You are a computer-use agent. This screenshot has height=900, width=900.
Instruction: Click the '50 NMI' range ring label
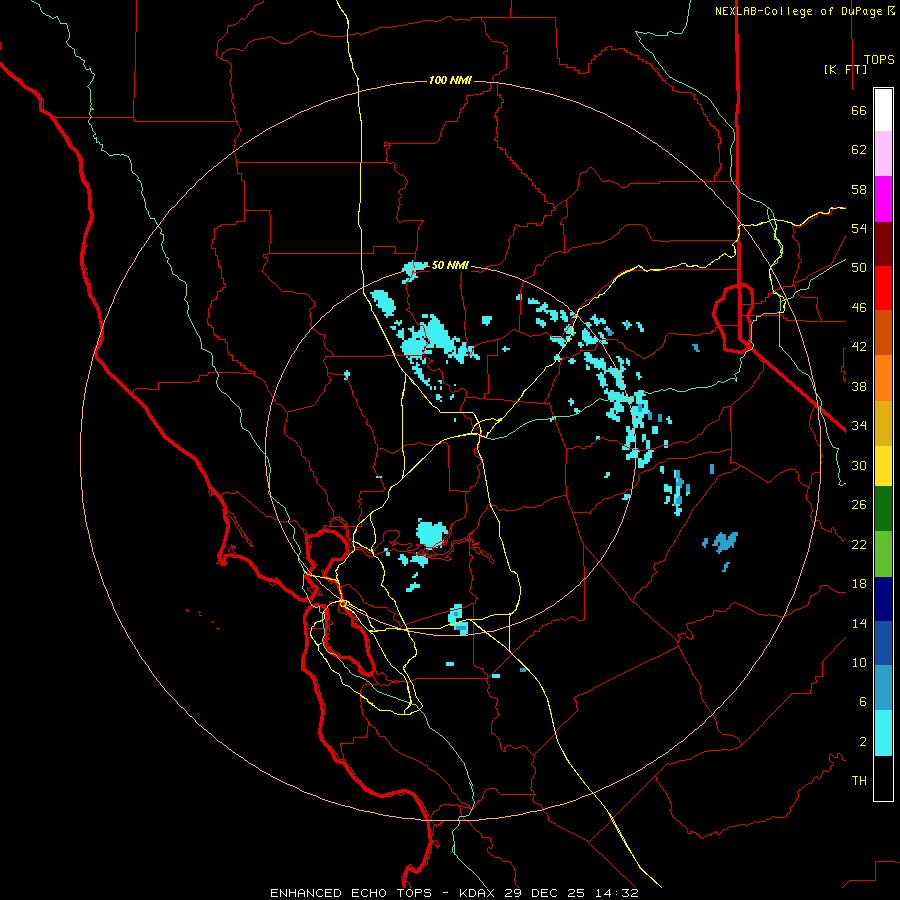(x=450, y=265)
